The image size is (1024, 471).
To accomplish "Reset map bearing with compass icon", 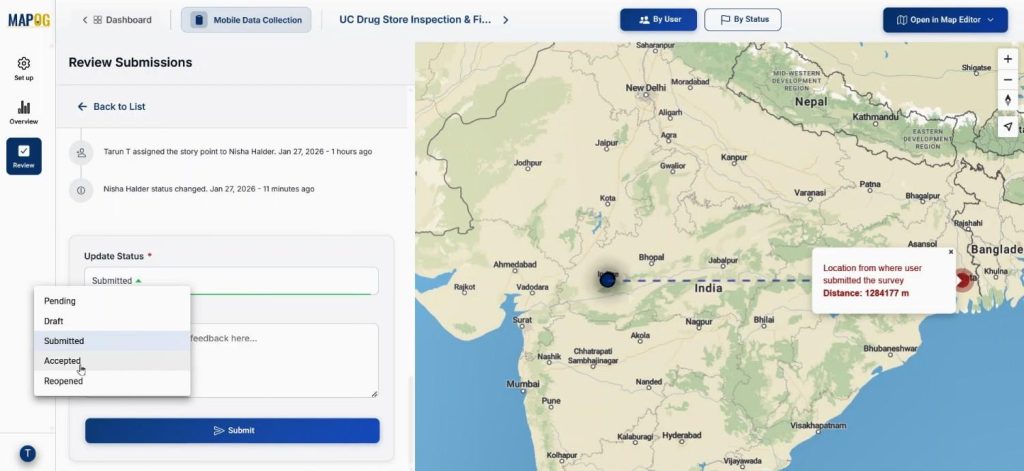I will point(1008,101).
